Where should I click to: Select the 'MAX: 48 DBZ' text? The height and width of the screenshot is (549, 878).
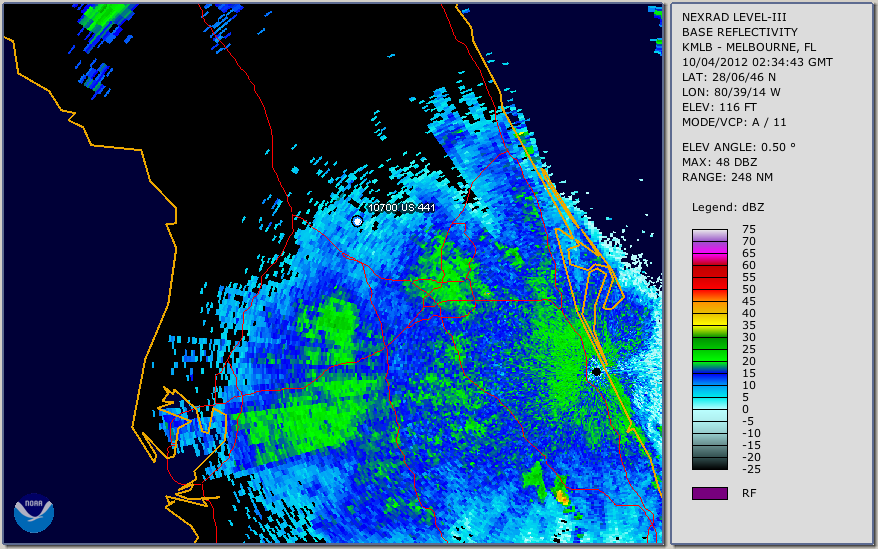point(719,162)
